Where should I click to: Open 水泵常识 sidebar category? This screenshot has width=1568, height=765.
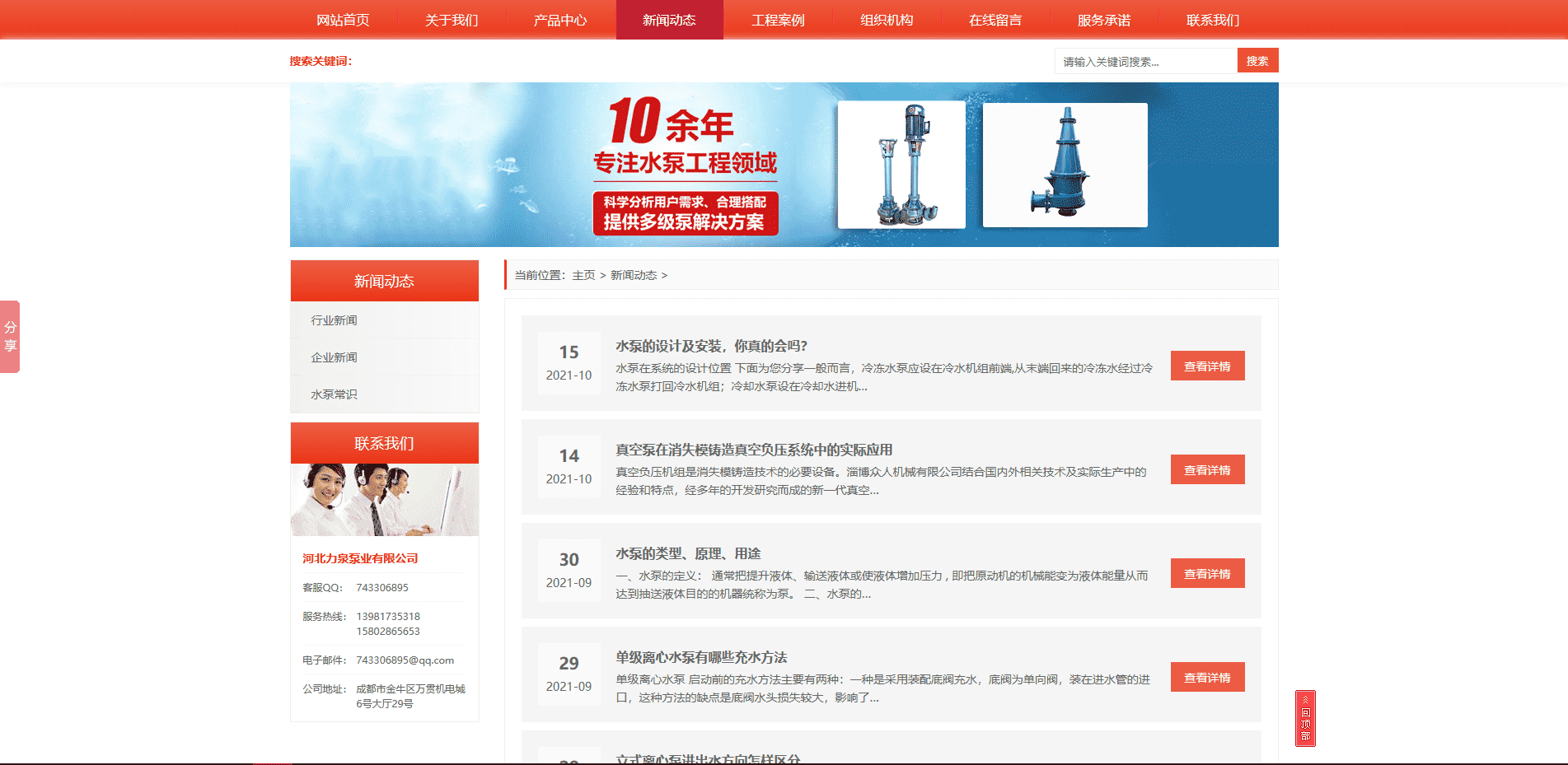coord(334,394)
